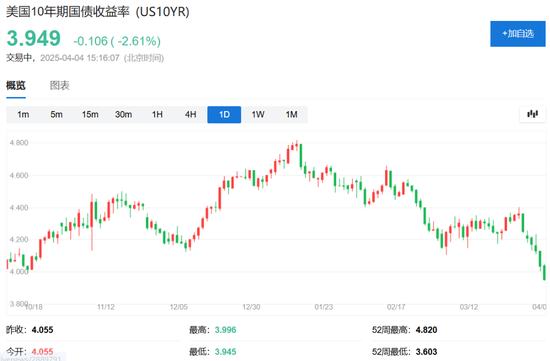
Task: Click the 02/17 date axis label
Action: (396, 307)
